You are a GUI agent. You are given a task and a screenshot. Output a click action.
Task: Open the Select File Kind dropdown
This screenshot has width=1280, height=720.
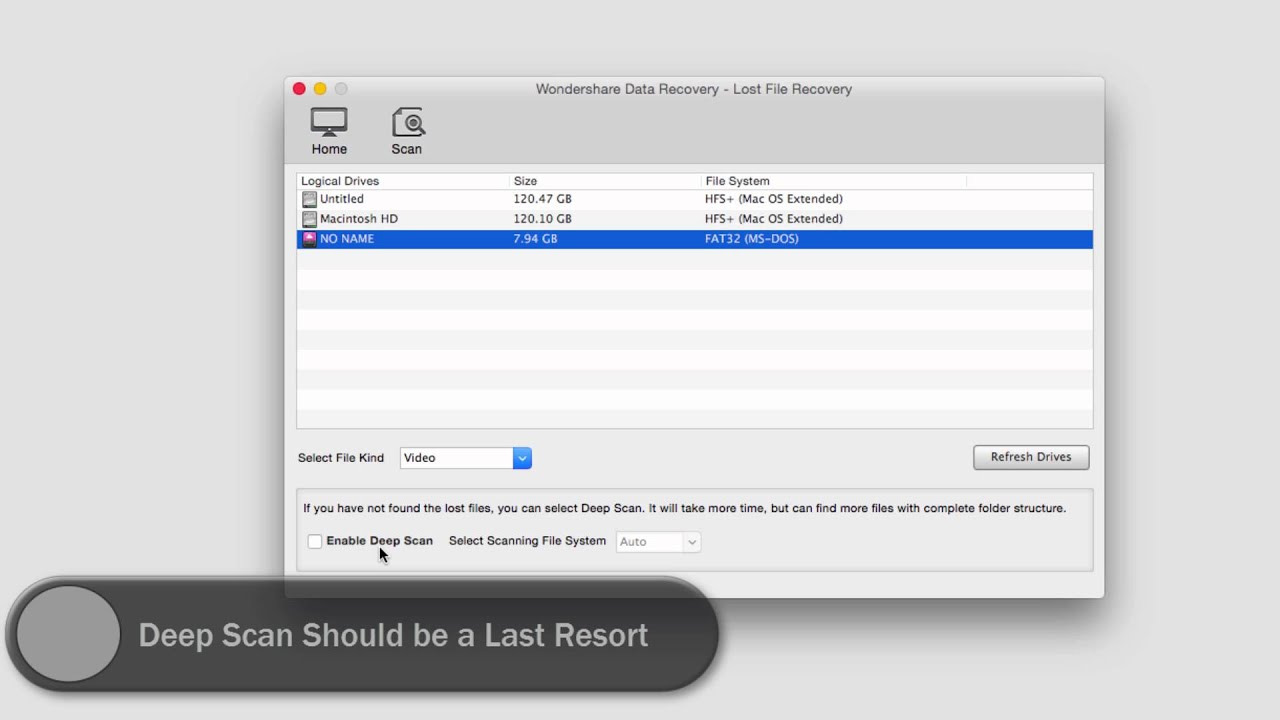tap(465, 458)
